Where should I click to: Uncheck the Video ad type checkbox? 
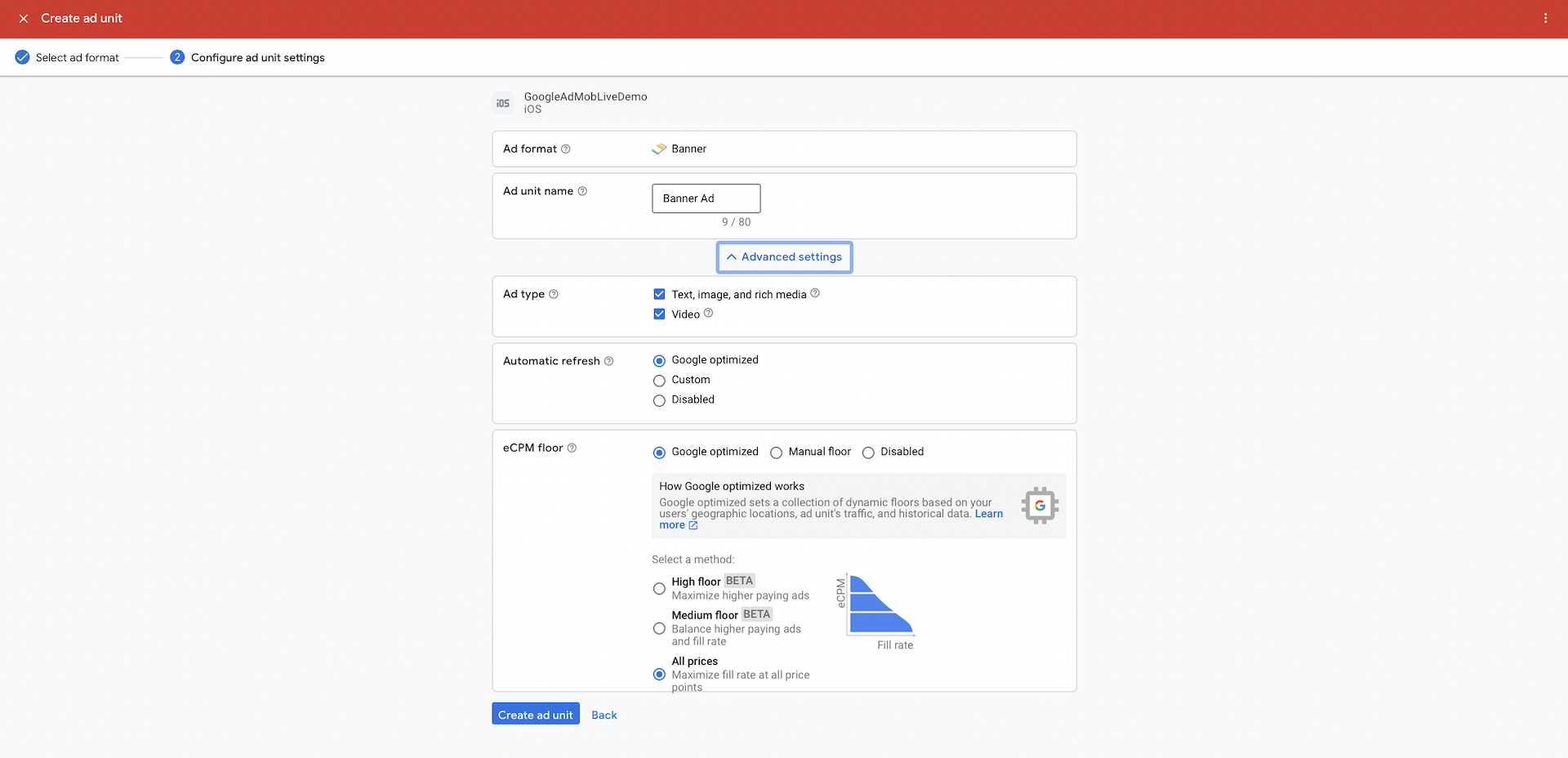(659, 314)
